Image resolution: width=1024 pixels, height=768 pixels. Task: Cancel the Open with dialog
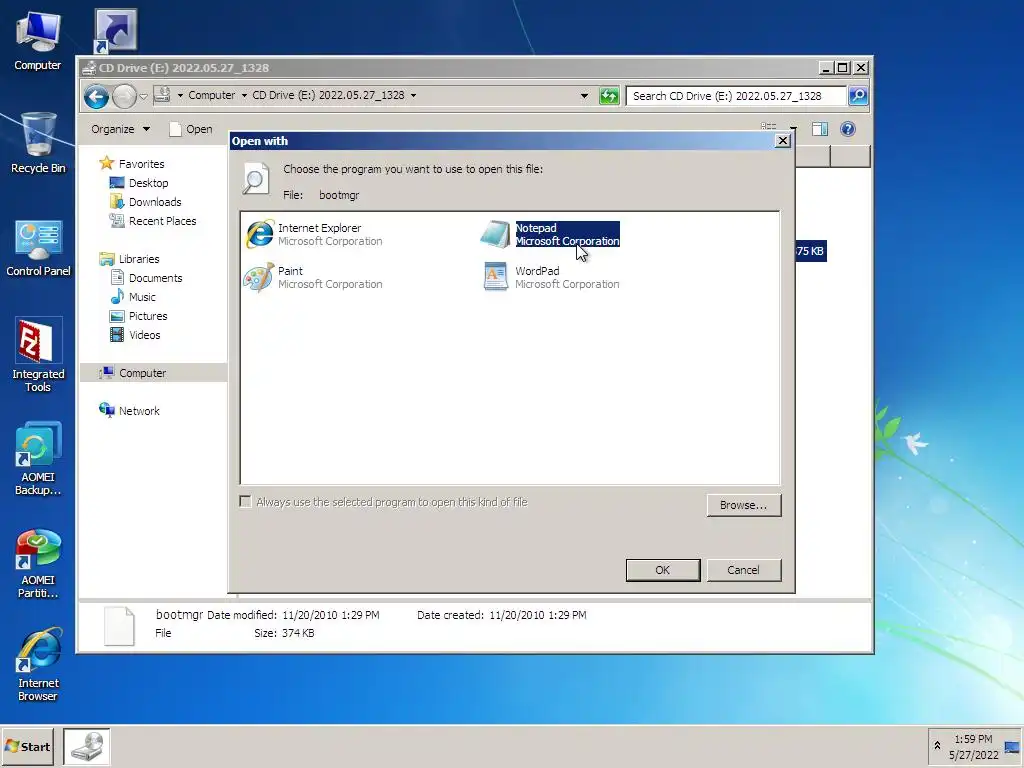[743, 570]
